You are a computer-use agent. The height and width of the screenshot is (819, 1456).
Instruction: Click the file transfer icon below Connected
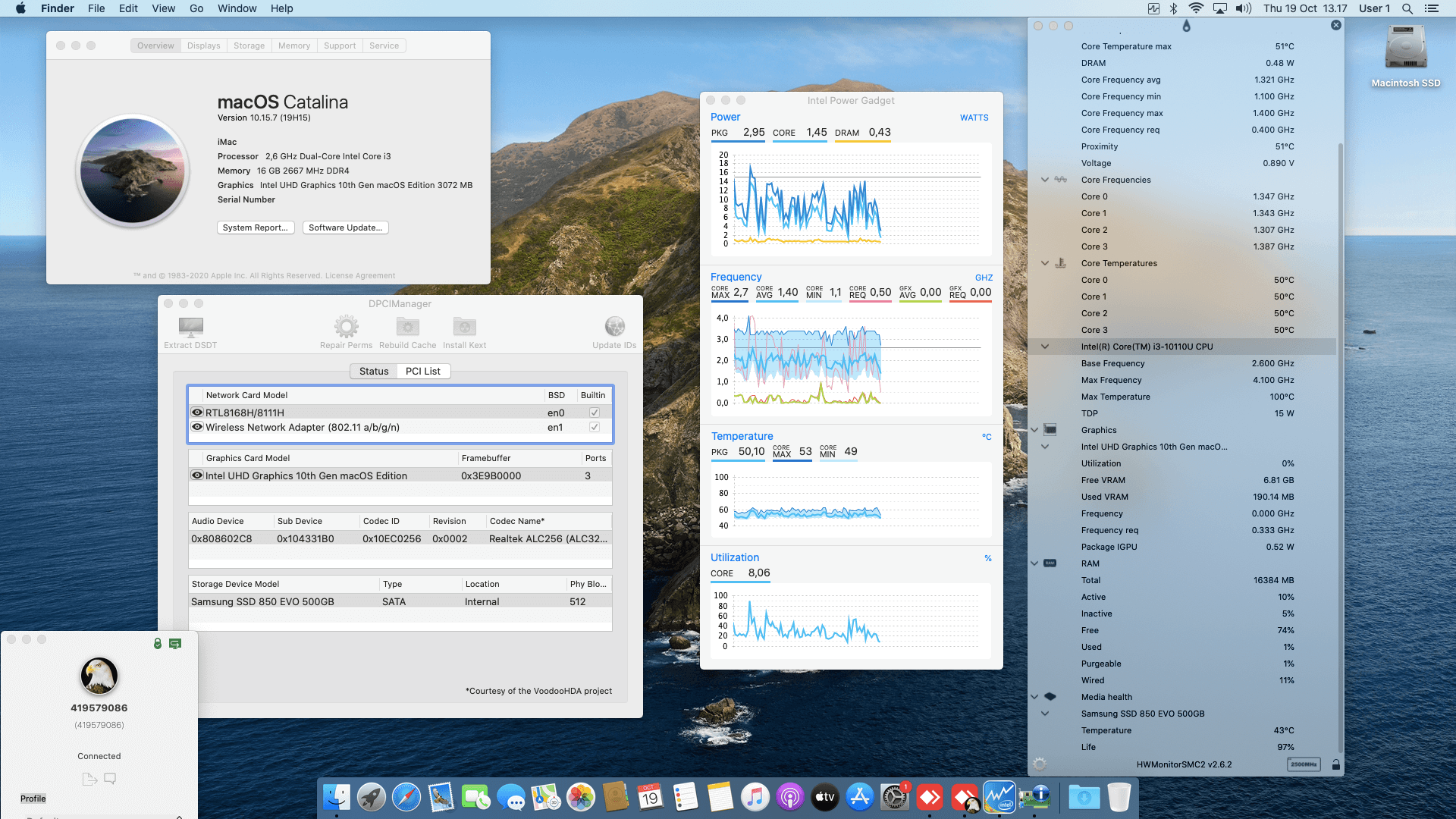89,779
